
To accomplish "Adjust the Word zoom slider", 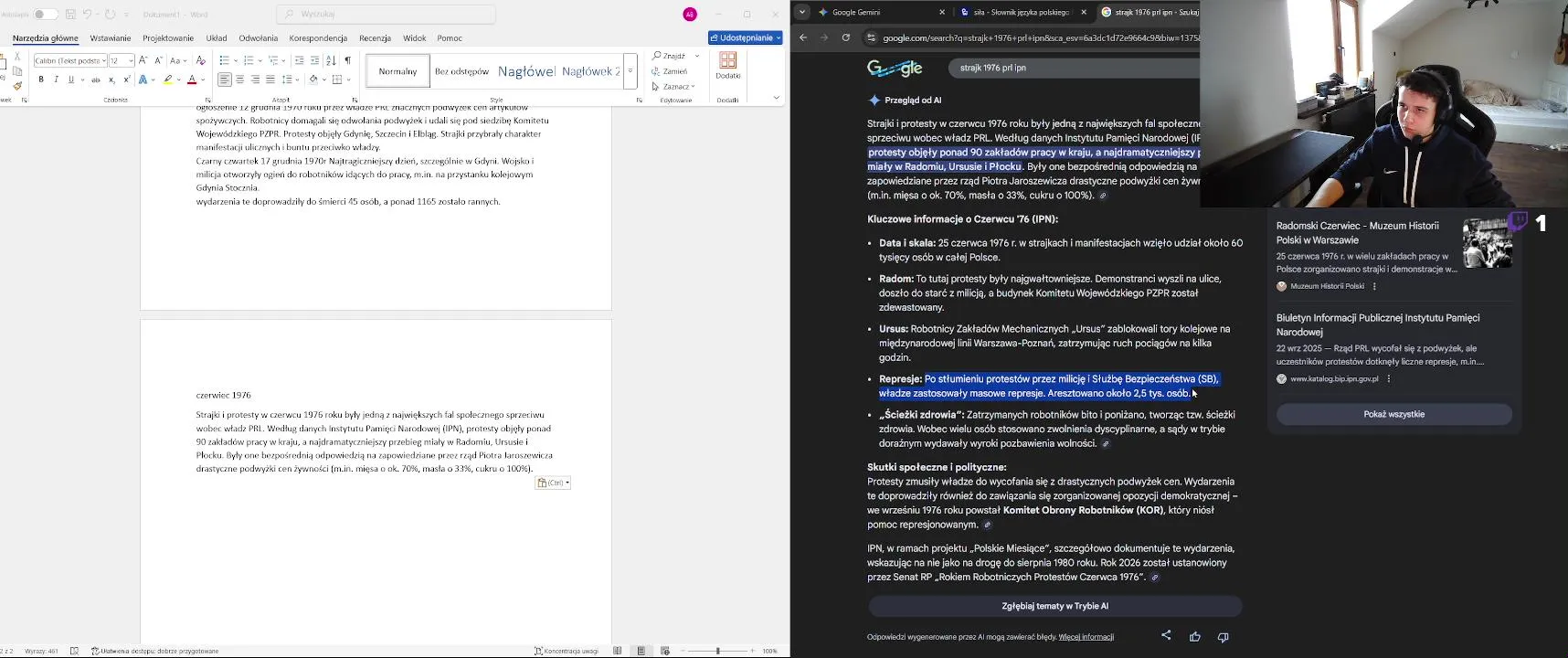I will [x=718, y=651].
